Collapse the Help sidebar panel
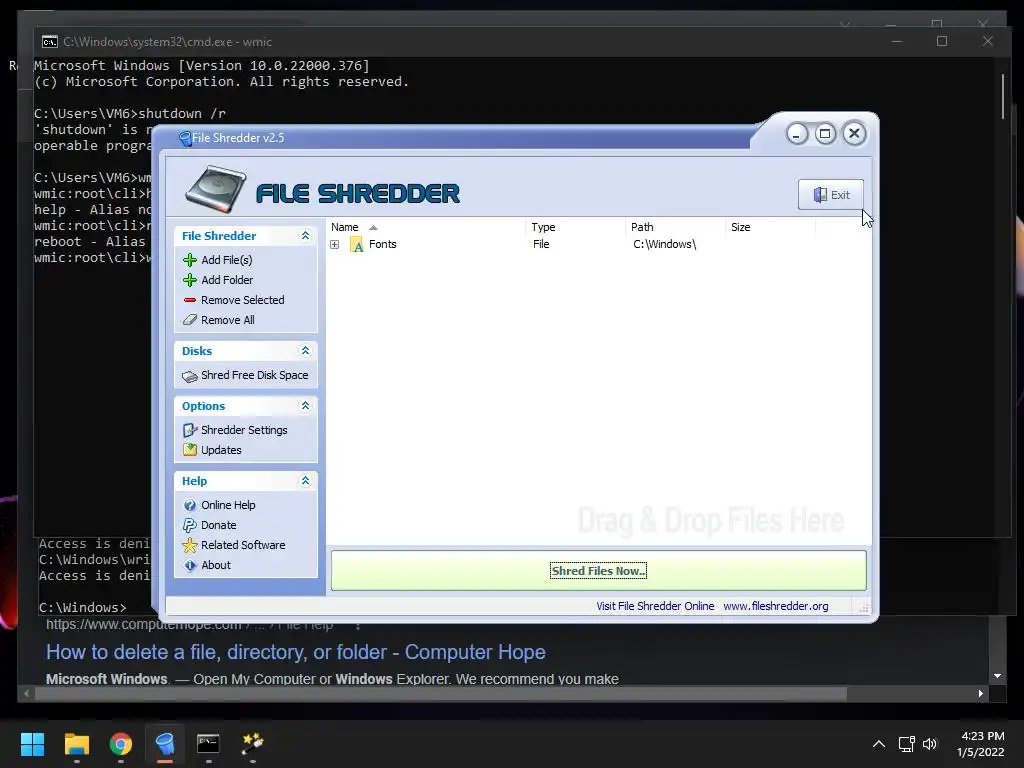 click(305, 481)
